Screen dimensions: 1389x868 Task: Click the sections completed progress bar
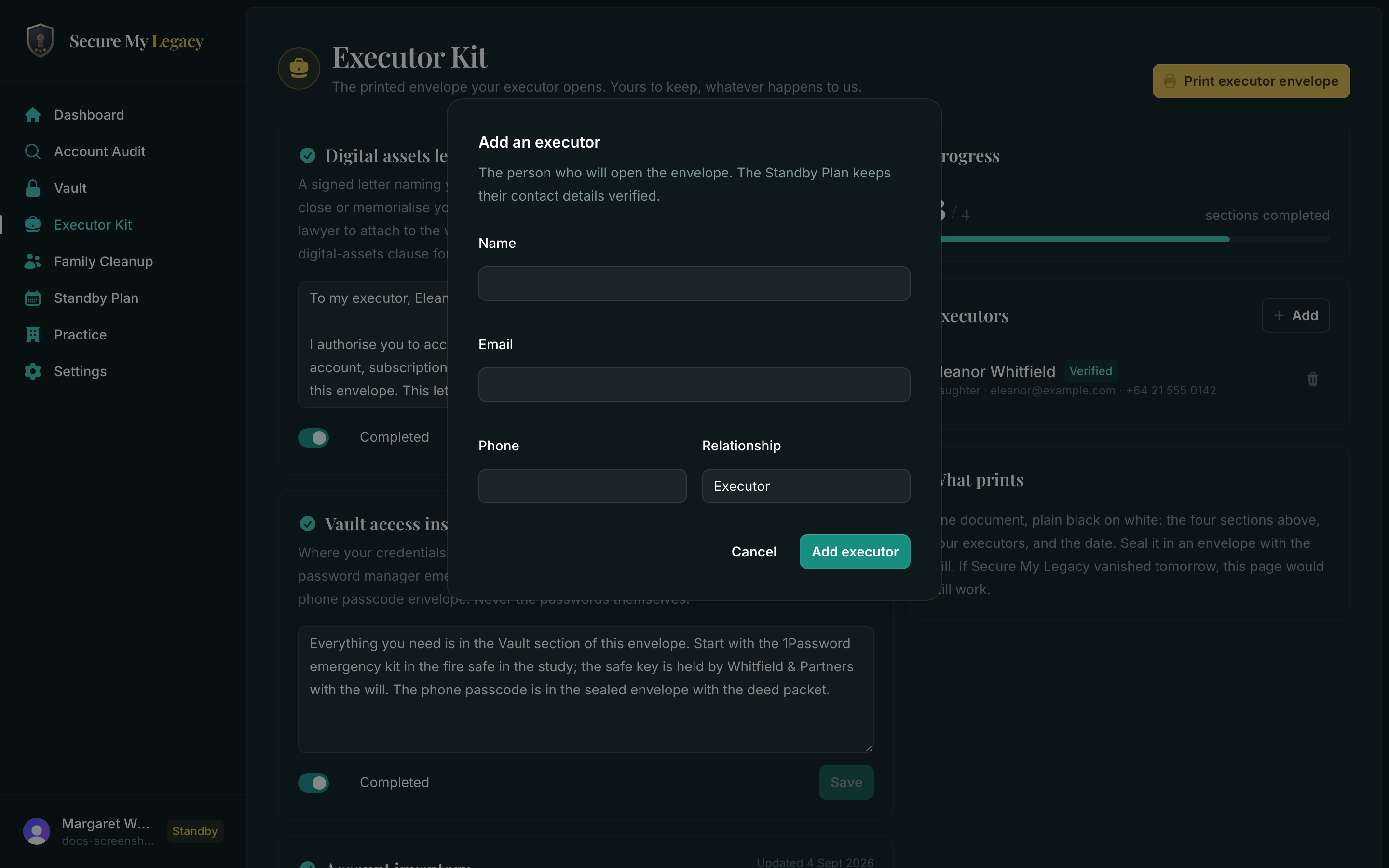(1135, 239)
